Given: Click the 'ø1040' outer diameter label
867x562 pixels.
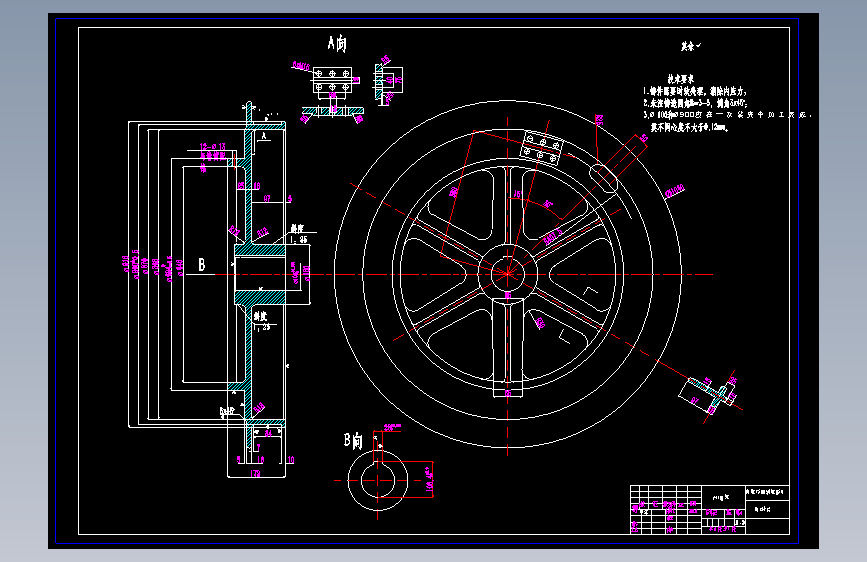Looking at the screenshot, I should point(675,191).
